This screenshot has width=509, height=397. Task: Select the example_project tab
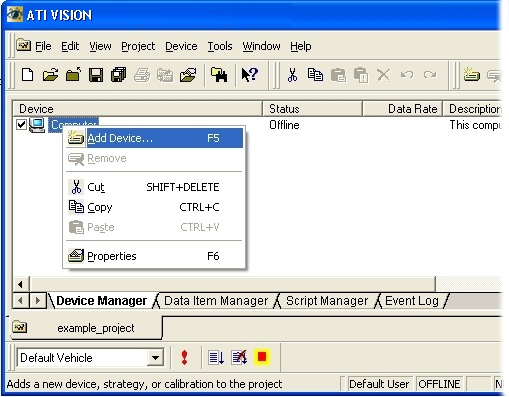(x=87, y=328)
